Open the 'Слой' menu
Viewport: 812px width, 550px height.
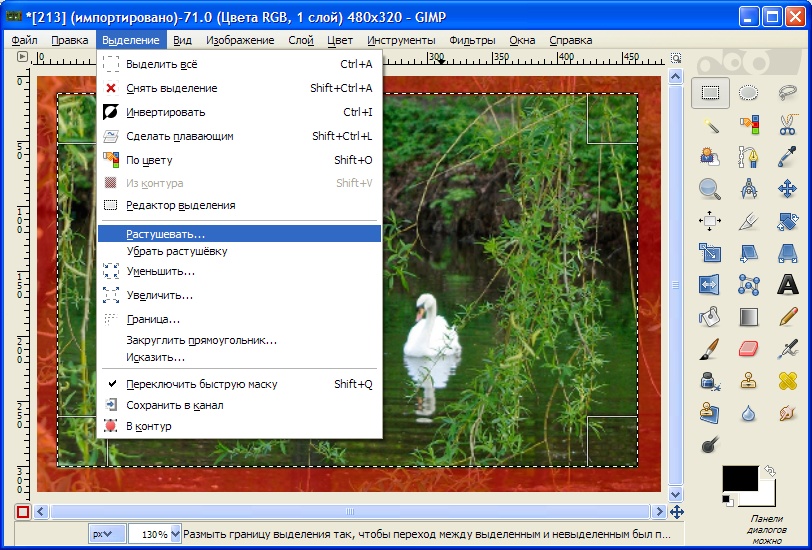(301, 40)
